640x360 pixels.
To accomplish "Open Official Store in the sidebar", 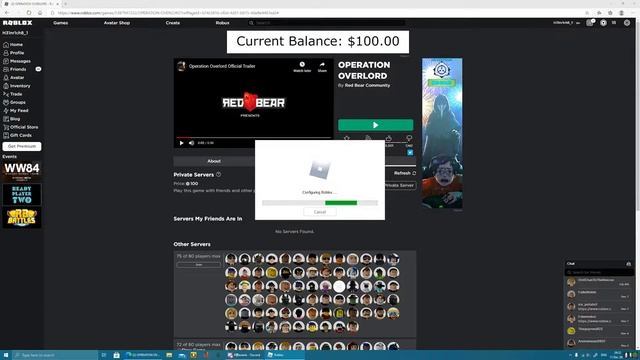I will 21,127.
